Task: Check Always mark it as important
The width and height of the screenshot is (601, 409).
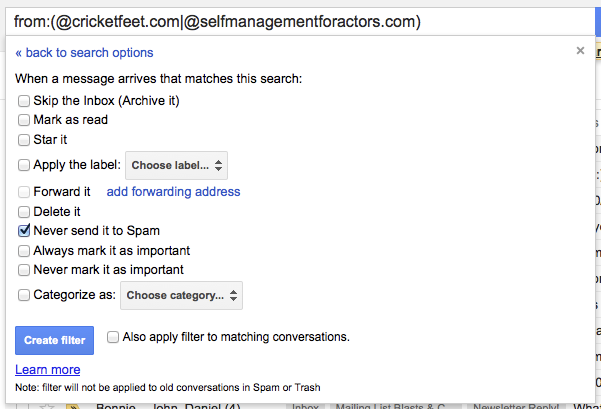Action: (x=24, y=251)
